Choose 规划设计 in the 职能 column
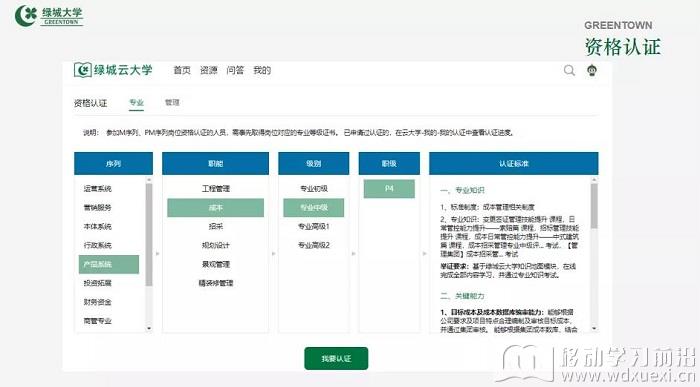700x387 pixels. coord(216,245)
